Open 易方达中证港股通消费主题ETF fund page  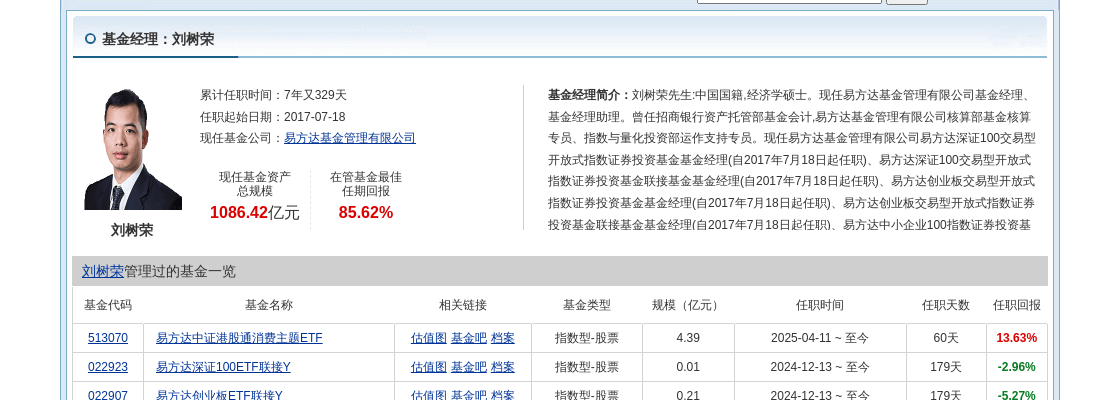point(239,338)
